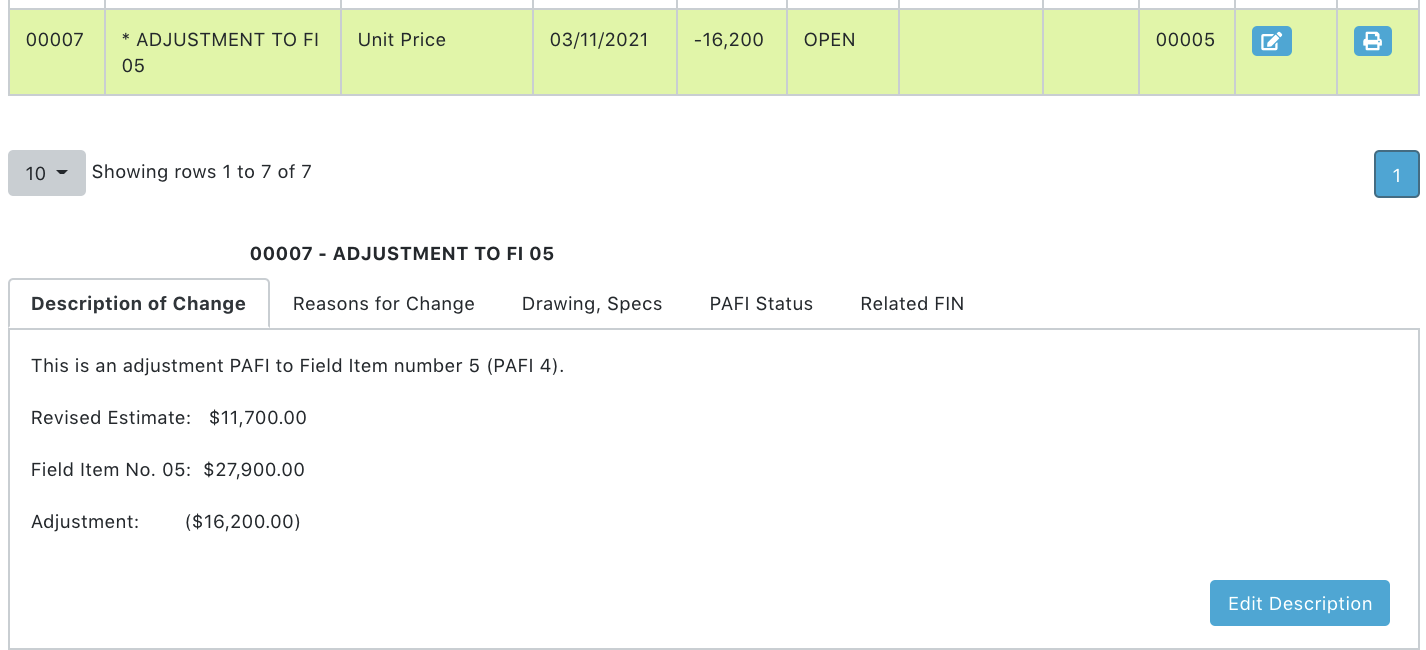Click the -16,200 amount cell
The image size is (1426, 650).
pyautogui.click(x=728, y=40)
